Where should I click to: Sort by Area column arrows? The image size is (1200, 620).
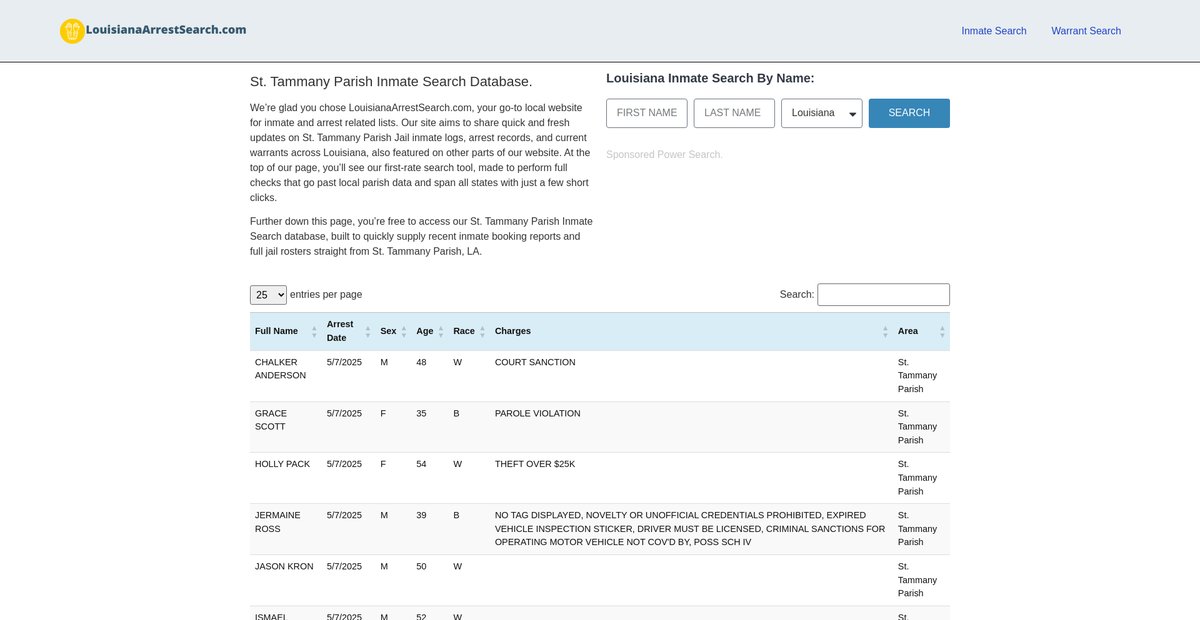click(x=941, y=331)
